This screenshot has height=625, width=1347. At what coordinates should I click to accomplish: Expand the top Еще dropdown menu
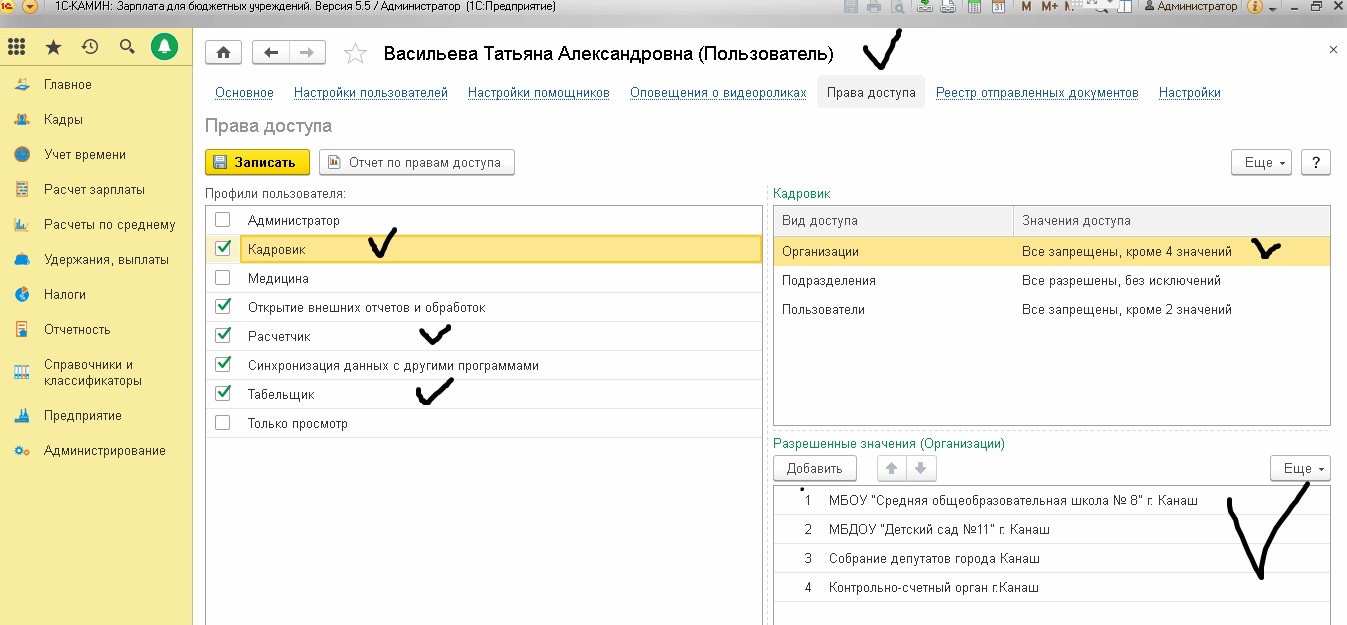point(1264,163)
